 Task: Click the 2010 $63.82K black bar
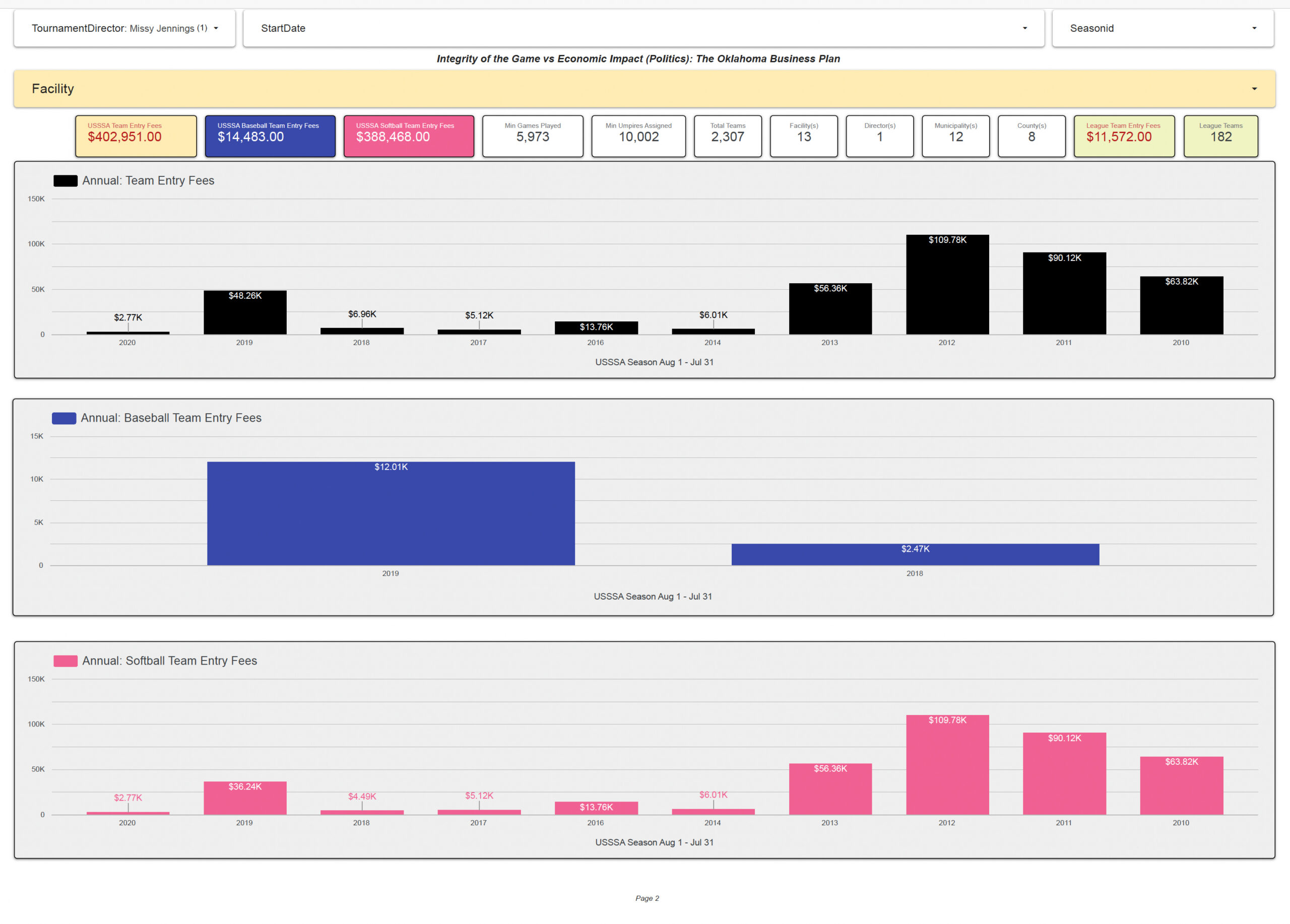click(1181, 305)
